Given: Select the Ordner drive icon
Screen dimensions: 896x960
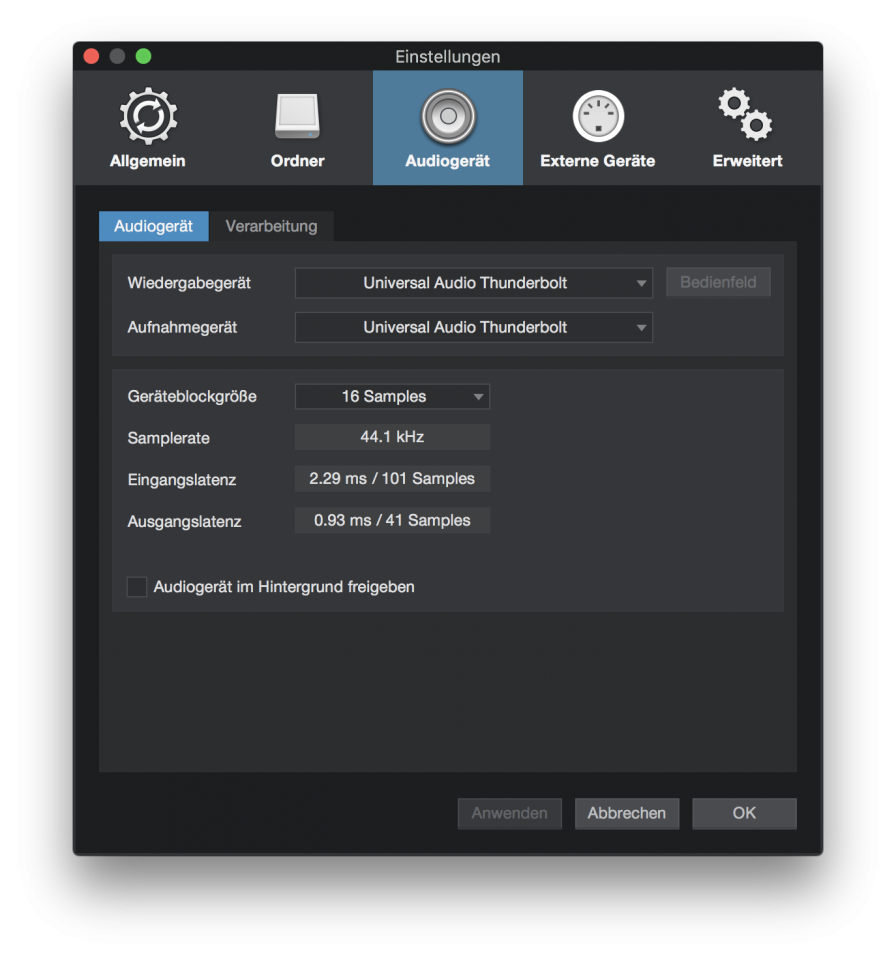Looking at the screenshot, I should [297, 116].
